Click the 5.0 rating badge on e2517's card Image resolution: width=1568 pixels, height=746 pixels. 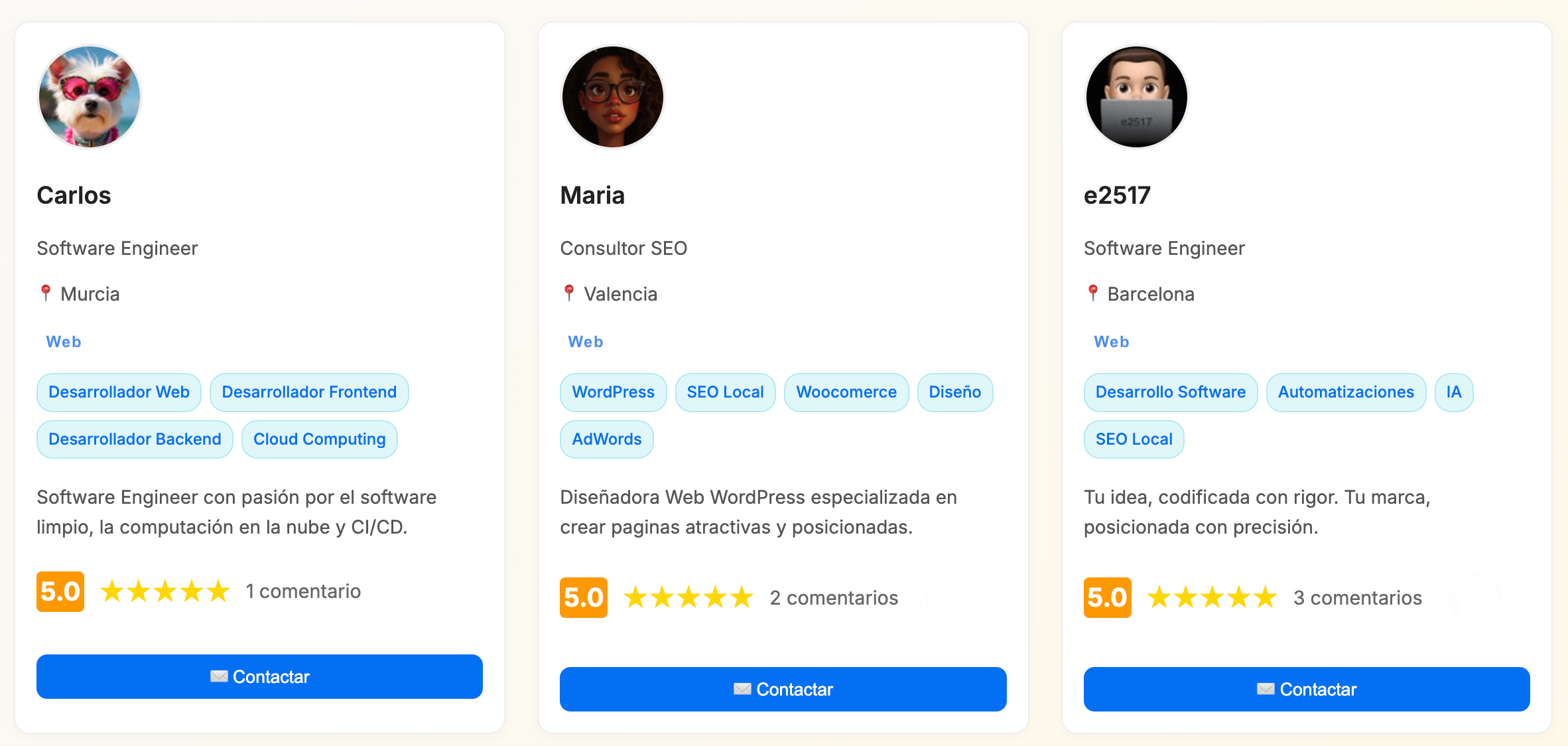pos(1106,597)
